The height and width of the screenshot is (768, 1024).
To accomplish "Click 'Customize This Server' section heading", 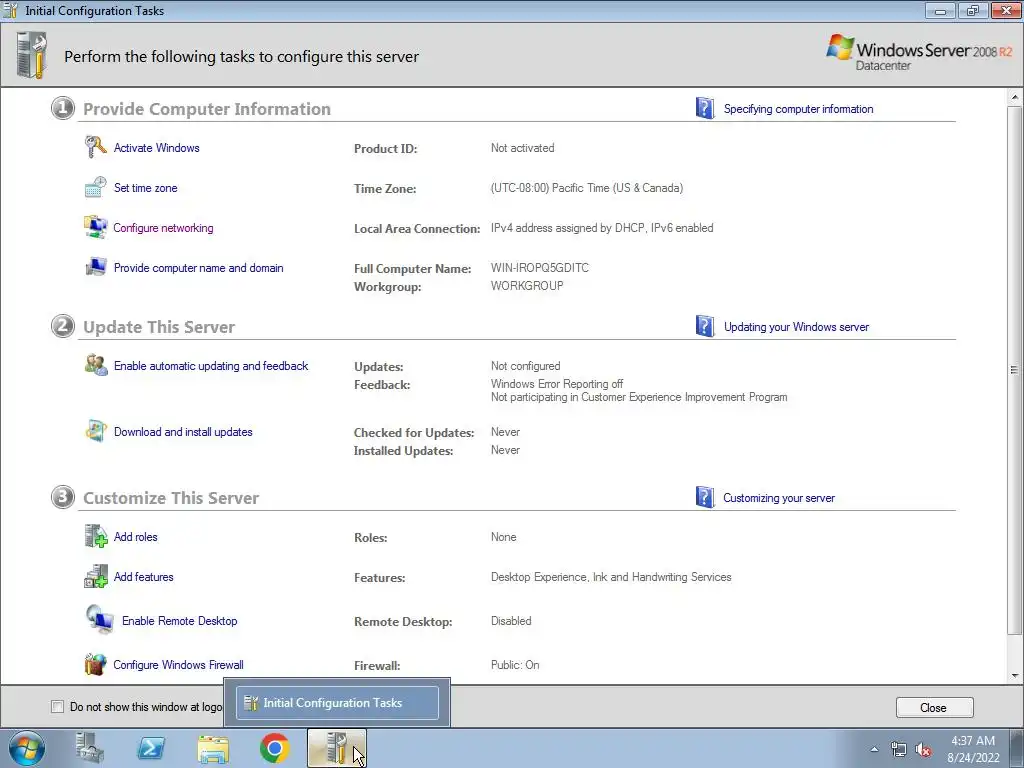I will [170, 498].
